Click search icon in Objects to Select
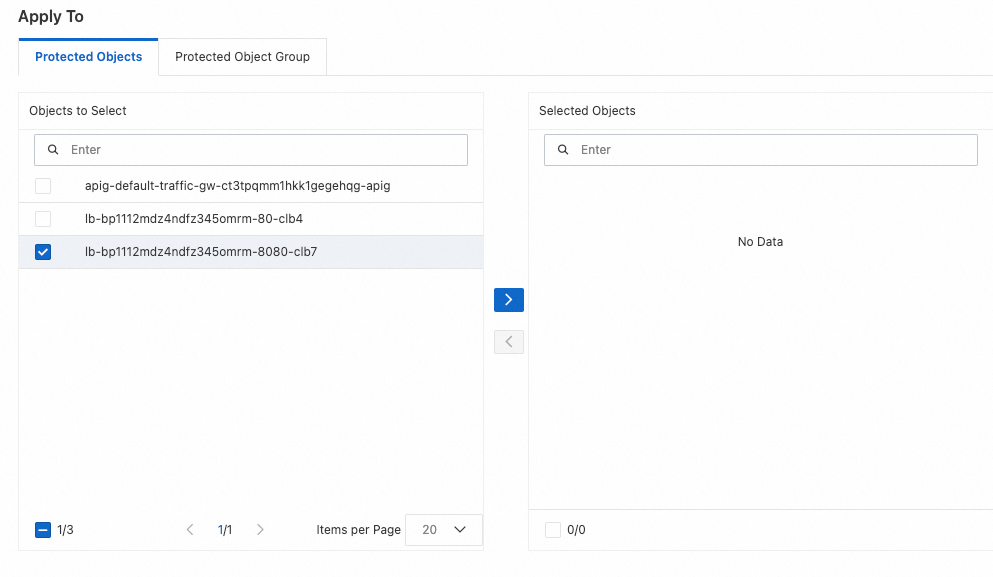This screenshot has width=993, height=577. (53, 149)
